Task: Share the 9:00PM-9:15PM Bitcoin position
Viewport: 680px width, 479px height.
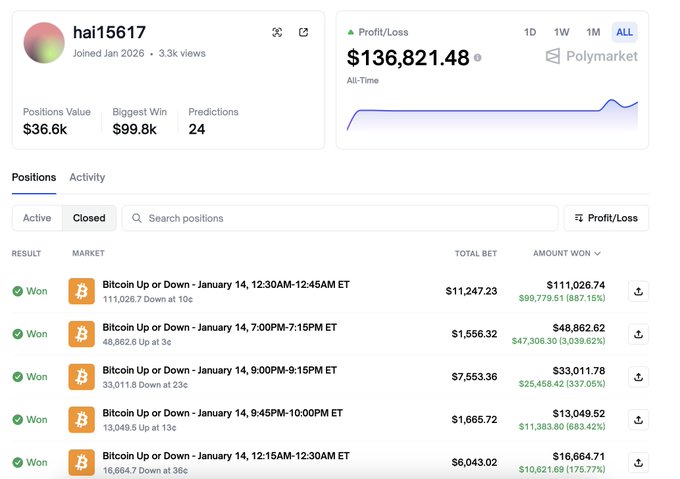Action: [x=638, y=377]
